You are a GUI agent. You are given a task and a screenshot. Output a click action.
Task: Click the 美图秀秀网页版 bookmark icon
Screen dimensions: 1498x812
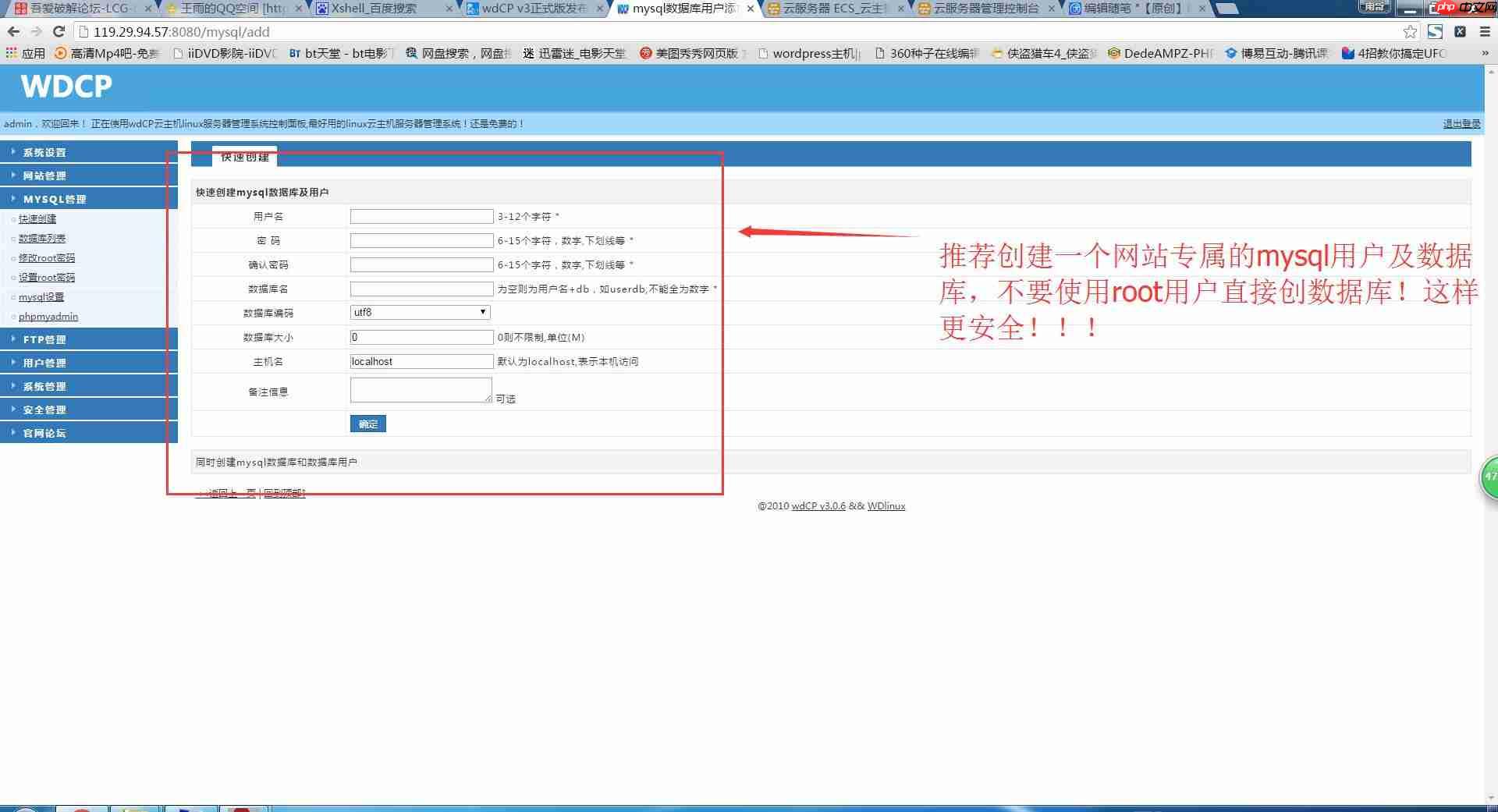click(x=646, y=53)
